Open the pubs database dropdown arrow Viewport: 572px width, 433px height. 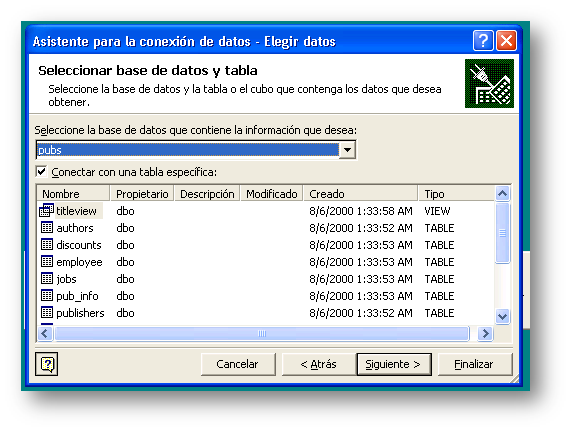pos(347,150)
